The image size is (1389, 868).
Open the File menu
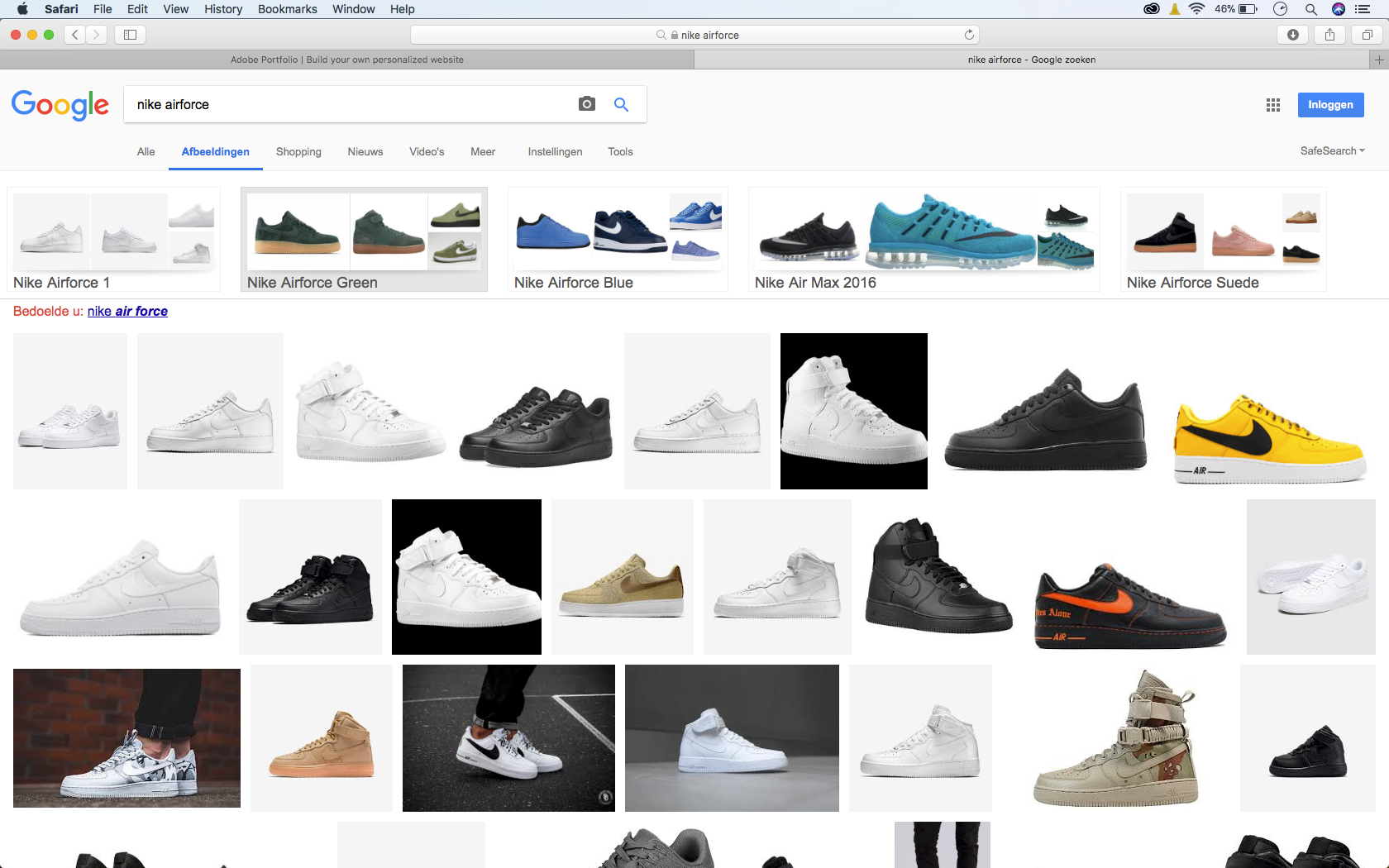103,9
